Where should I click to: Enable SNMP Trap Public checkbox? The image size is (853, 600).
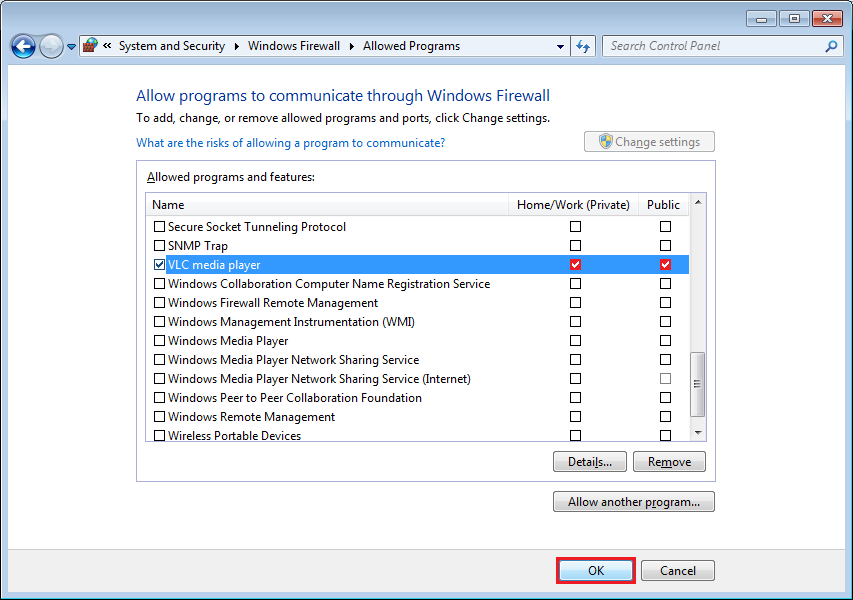coord(665,246)
